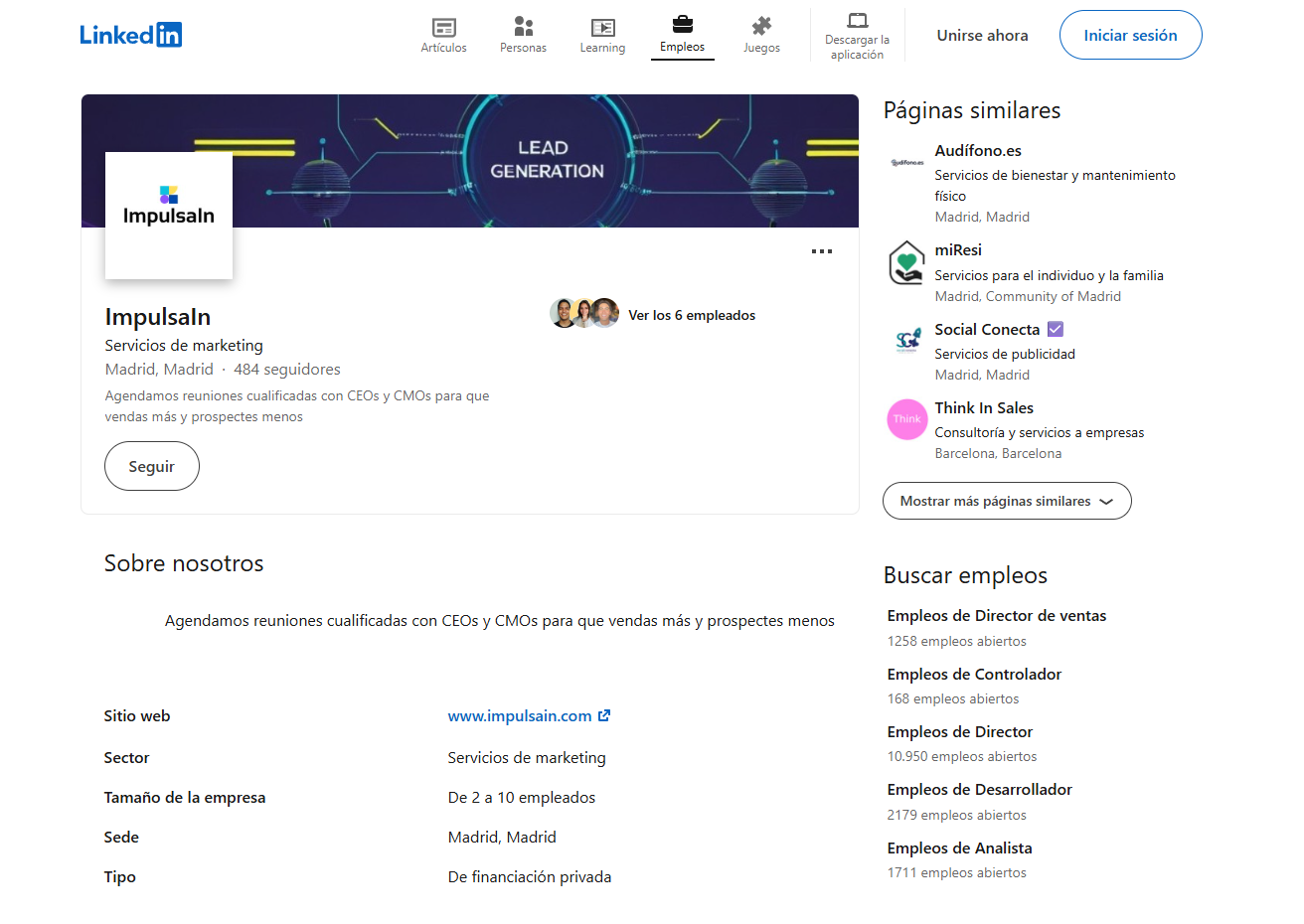Click '168 empleos abiertos' text
1304x924 pixels.
coord(953,698)
